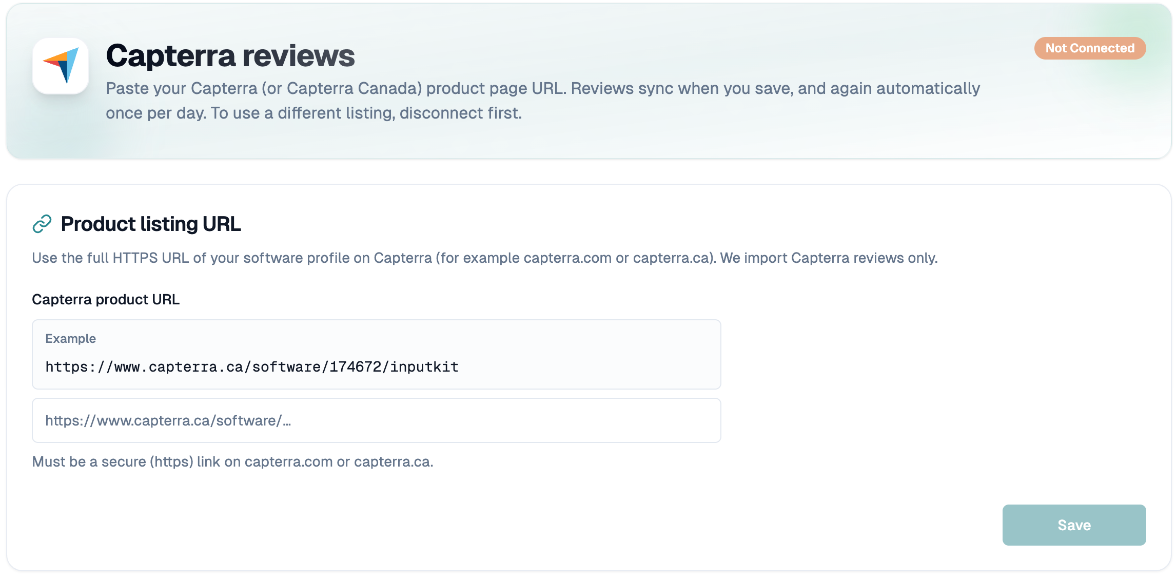Click the Capterra reviews heading
Image resolution: width=1176 pixels, height=580 pixels.
click(230, 55)
